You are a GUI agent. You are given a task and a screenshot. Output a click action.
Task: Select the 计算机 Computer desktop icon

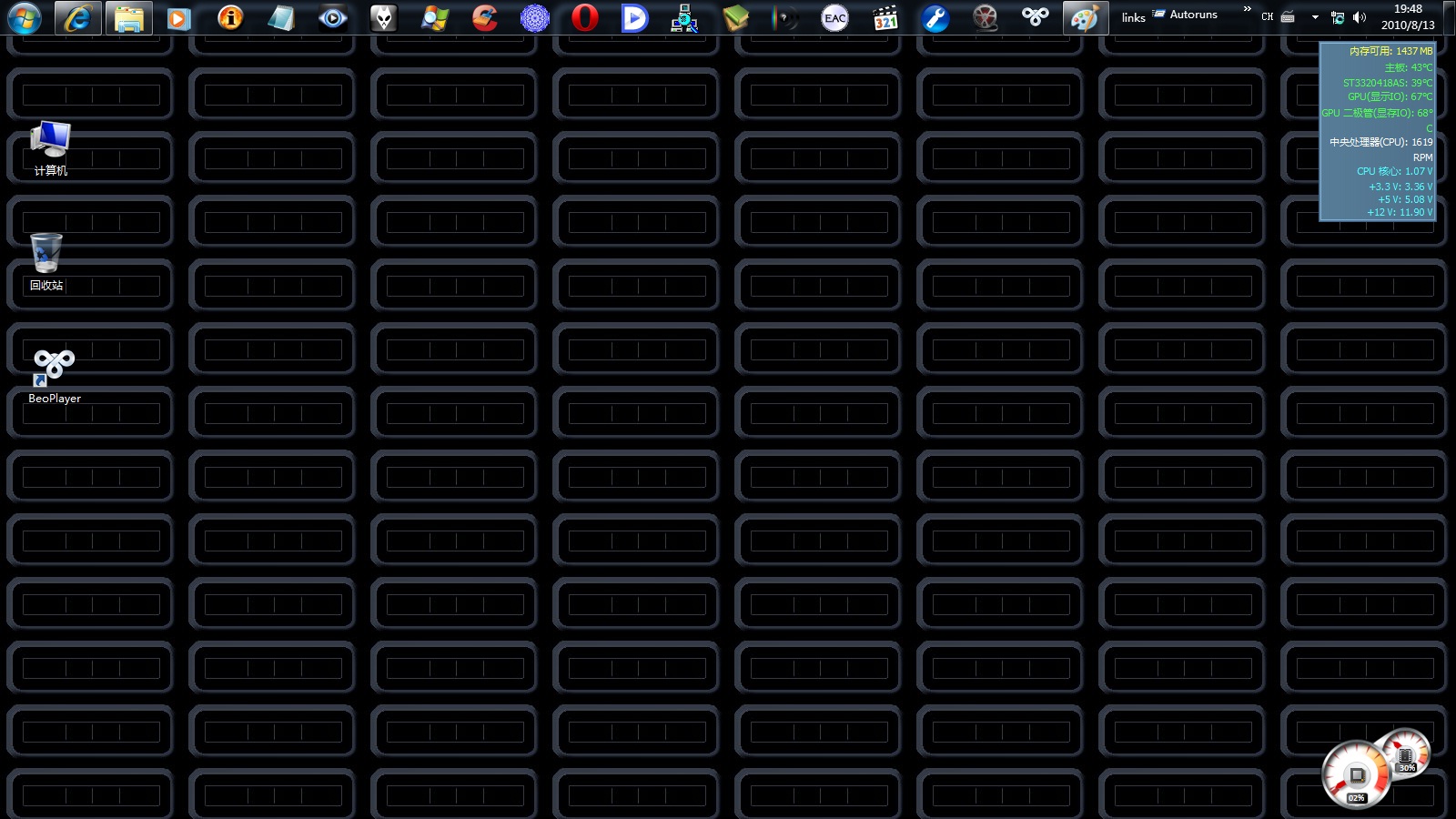(x=50, y=149)
